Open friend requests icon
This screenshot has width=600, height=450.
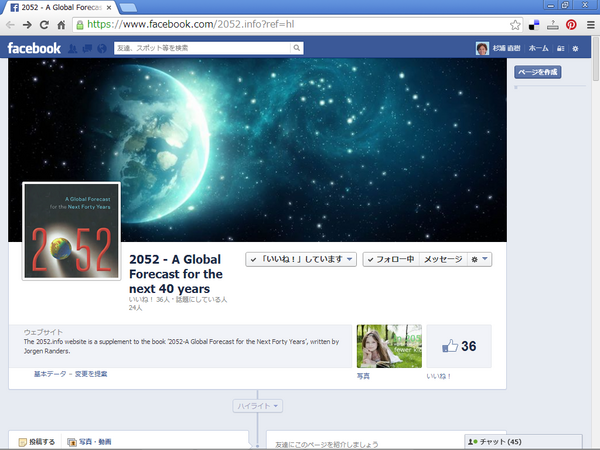tap(72, 48)
